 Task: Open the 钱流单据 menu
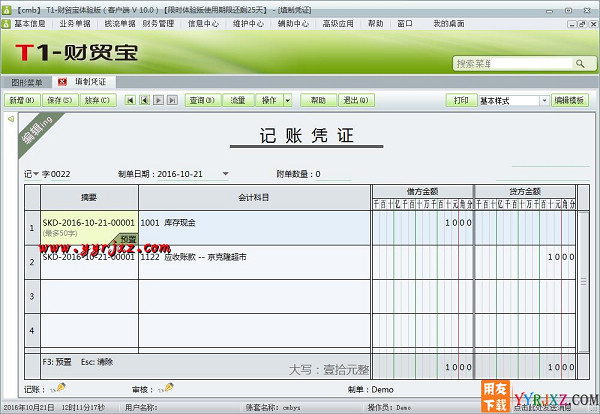click(120, 24)
